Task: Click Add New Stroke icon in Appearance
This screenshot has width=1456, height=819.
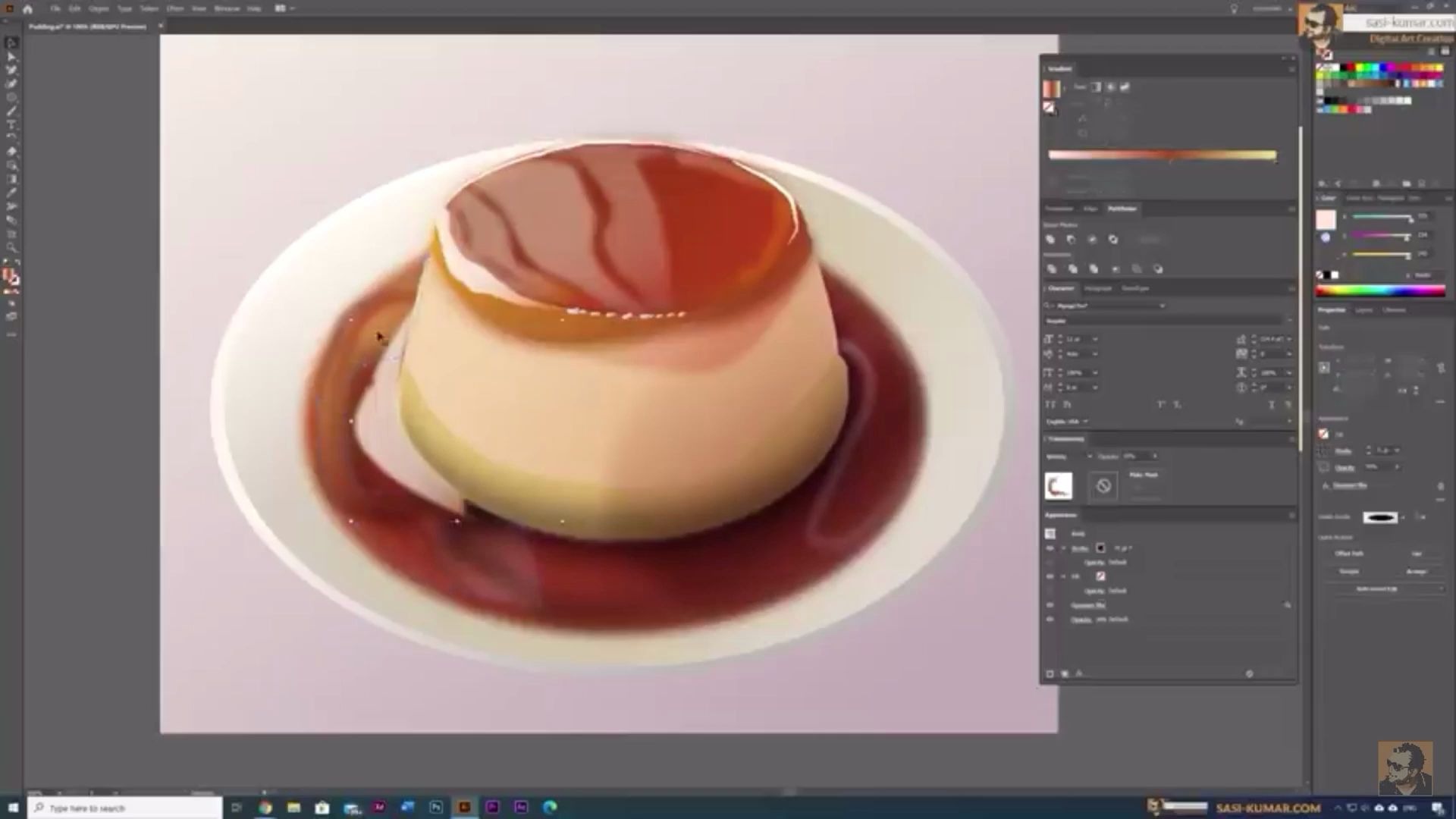Action: (1050, 673)
